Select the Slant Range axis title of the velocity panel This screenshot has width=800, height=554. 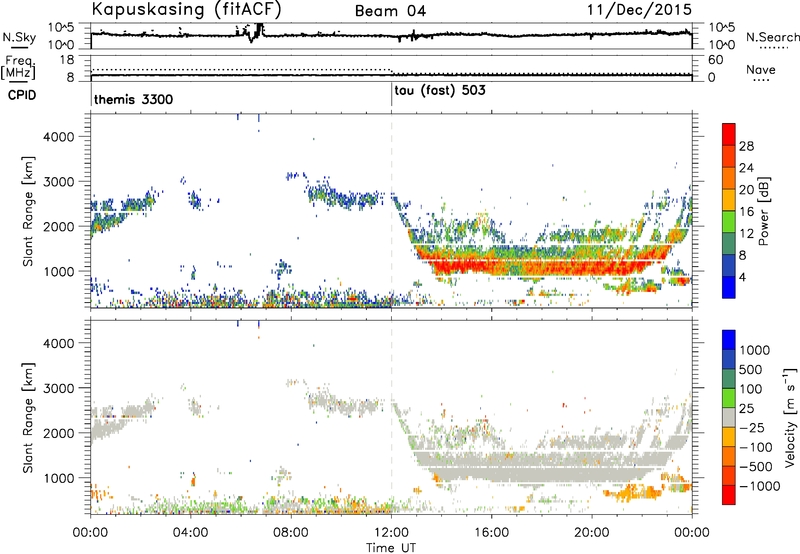[x=28, y=418]
